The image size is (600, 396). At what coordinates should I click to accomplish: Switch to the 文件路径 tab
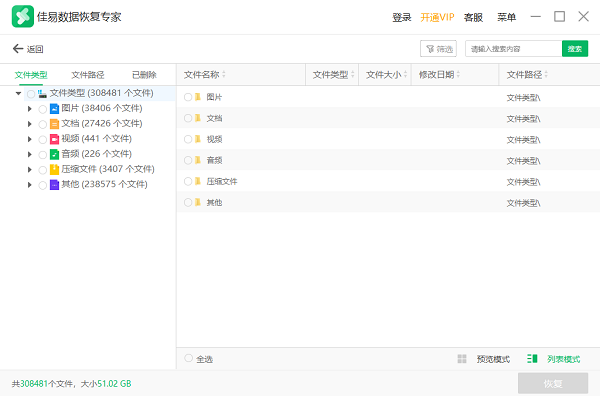(88, 75)
